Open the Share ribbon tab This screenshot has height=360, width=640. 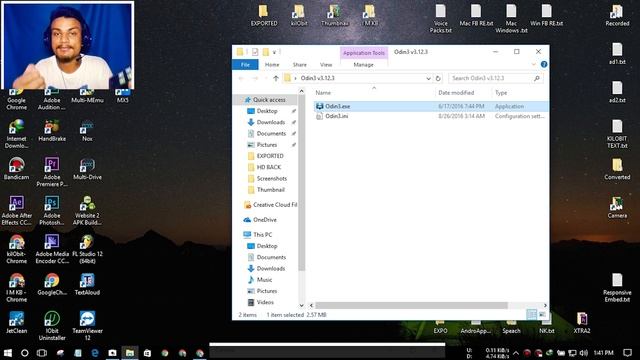[x=300, y=64]
